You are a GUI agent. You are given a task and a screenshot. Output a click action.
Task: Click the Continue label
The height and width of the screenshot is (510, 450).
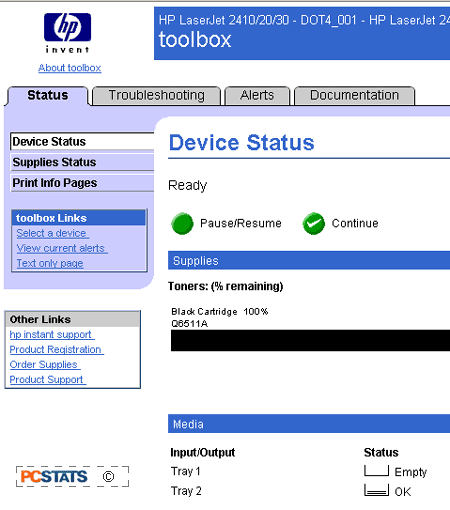tap(355, 223)
